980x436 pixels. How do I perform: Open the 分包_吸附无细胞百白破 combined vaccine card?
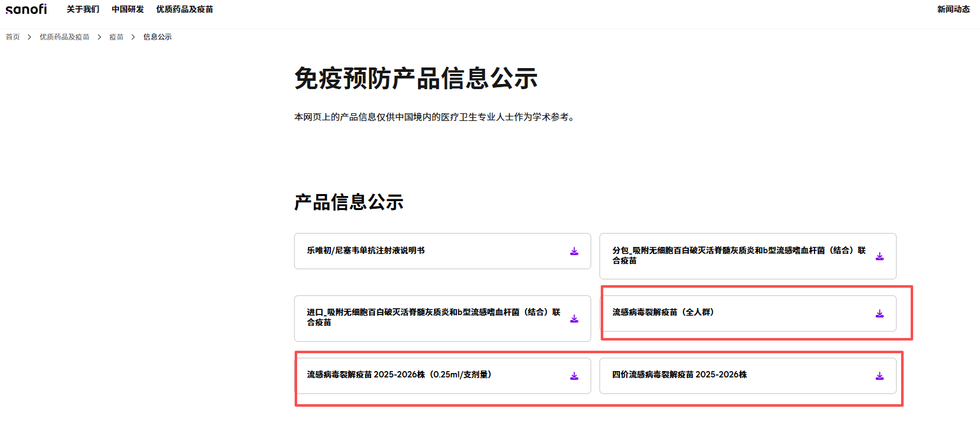pos(748,256)
